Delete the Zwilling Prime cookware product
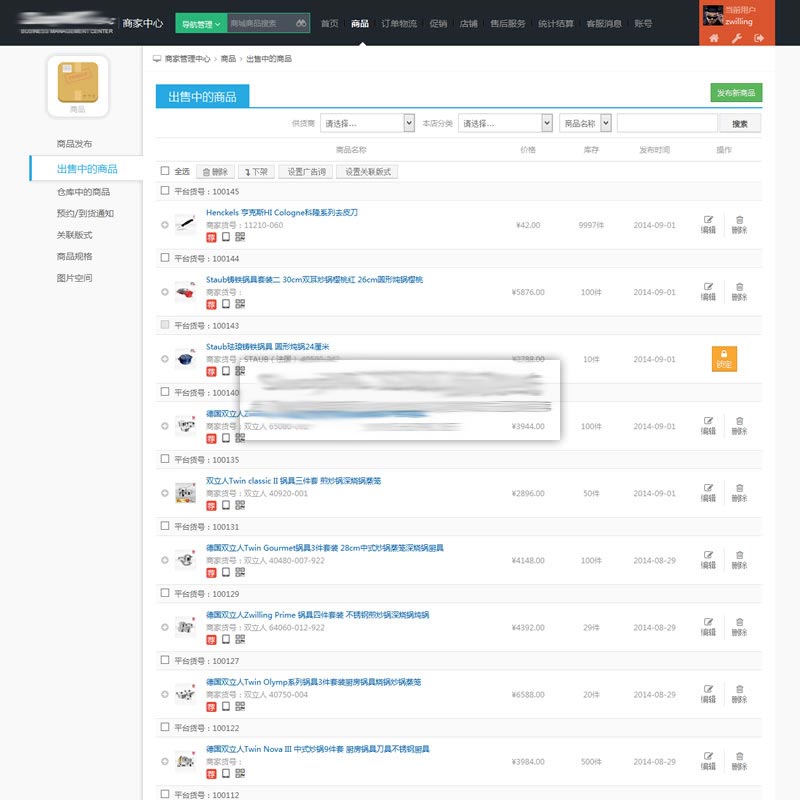Screen dimensions: 800x800 pos(739,627)
